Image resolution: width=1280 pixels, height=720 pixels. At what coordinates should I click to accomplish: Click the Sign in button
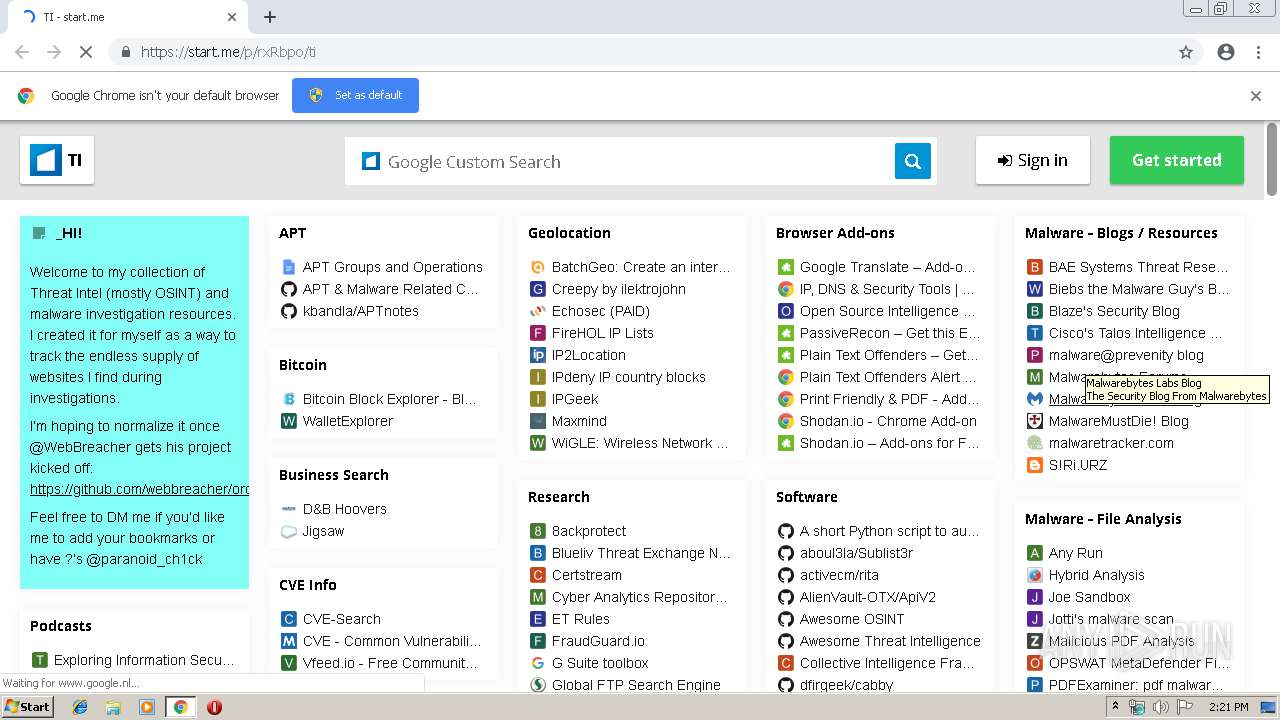[1032, 160]
